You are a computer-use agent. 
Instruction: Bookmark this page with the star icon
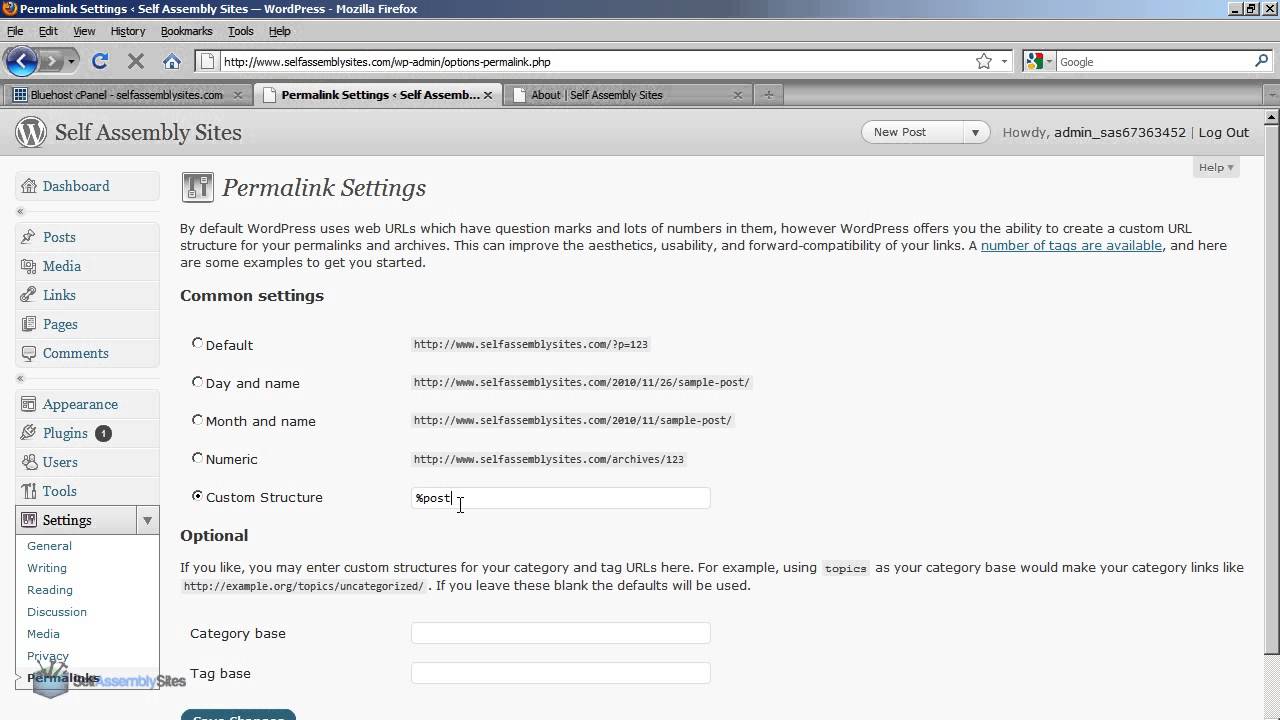(984, 61)
